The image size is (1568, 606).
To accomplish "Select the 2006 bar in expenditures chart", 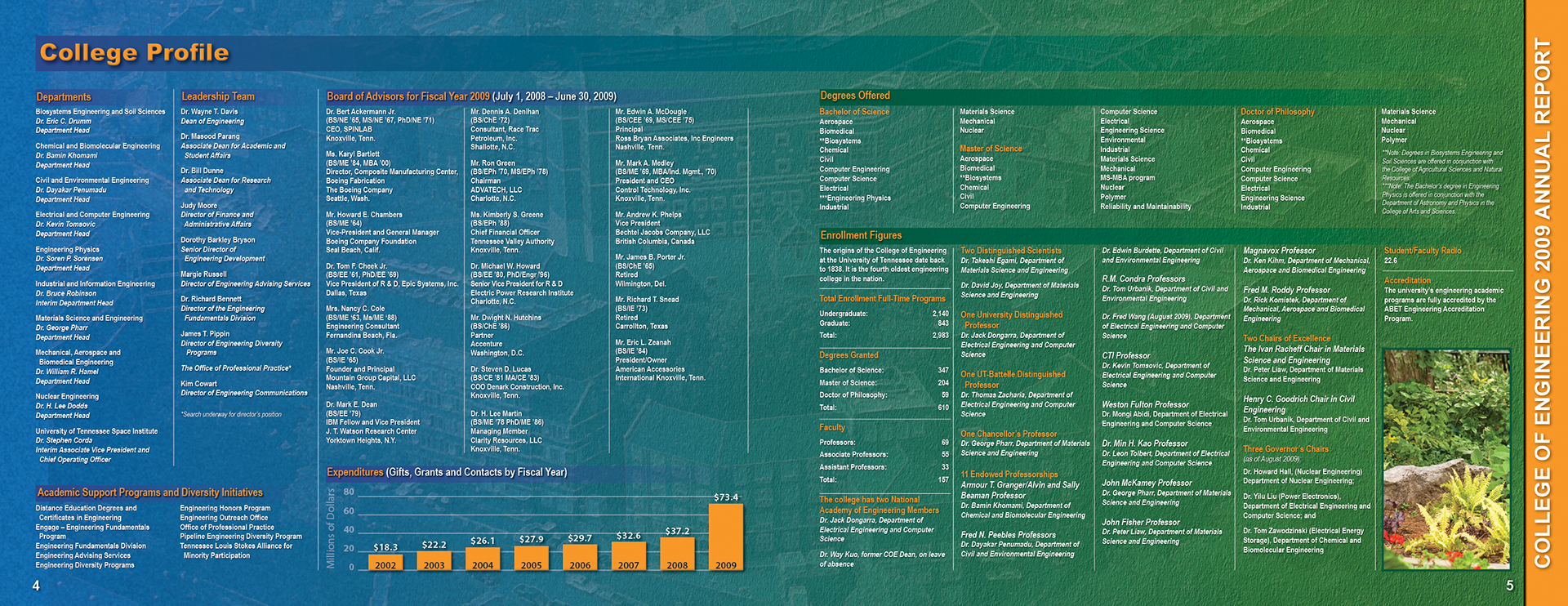I will pos(580,557).
